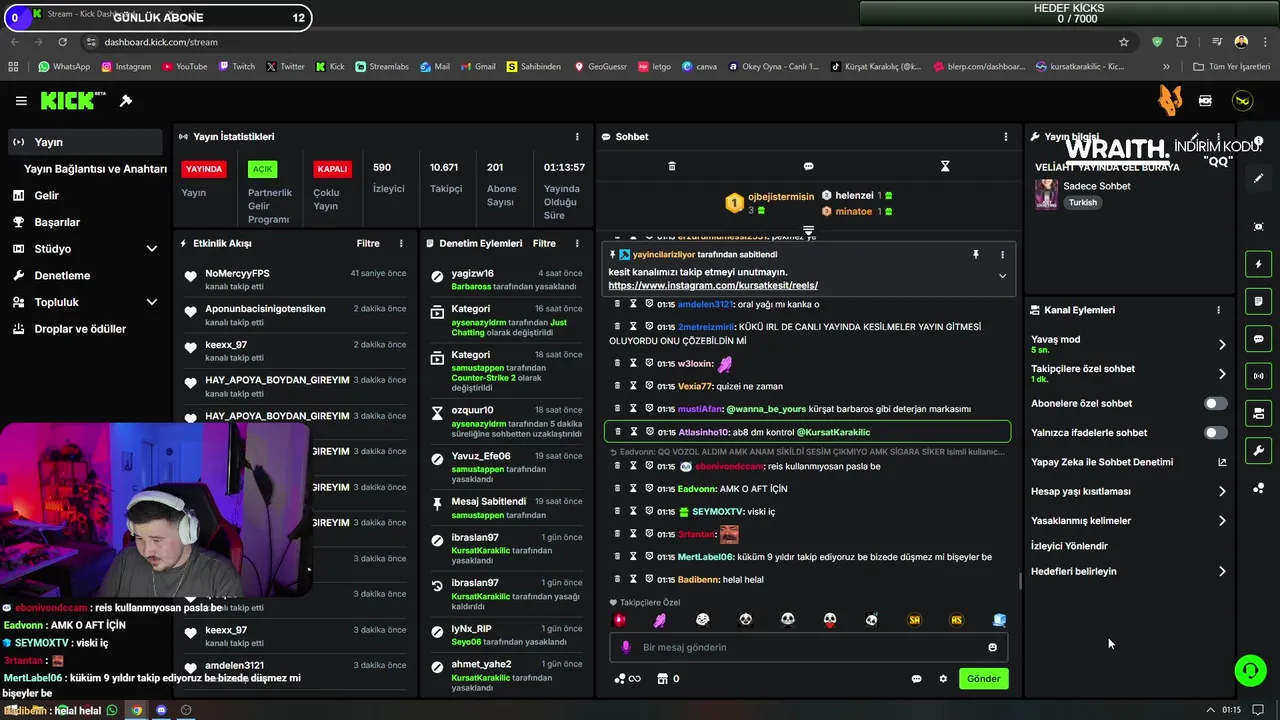Click the hourglass icon in chat header
The image size is (1280, 720).
(x=945, y=166)
